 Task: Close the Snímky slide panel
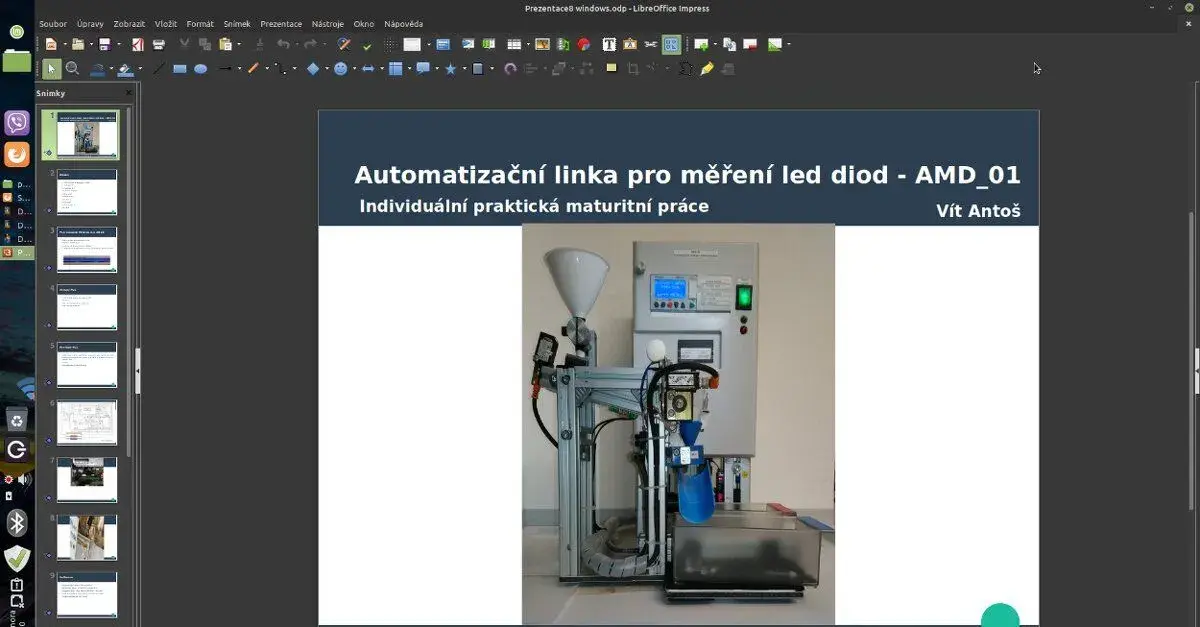click(129, 93)
